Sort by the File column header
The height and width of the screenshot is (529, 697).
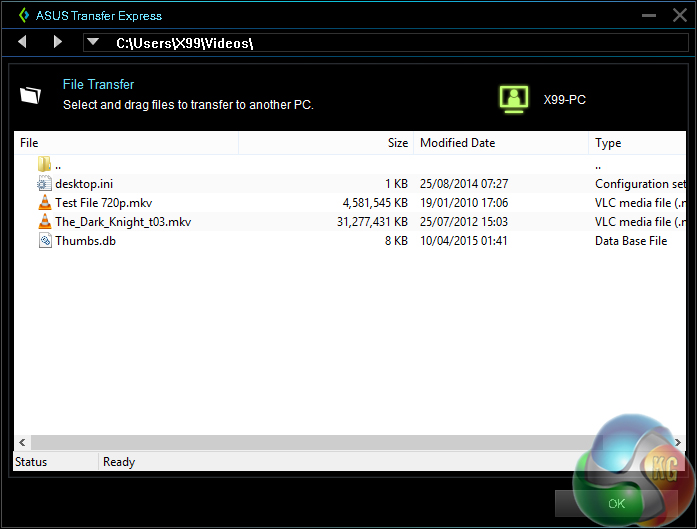(x=126, y=143)
